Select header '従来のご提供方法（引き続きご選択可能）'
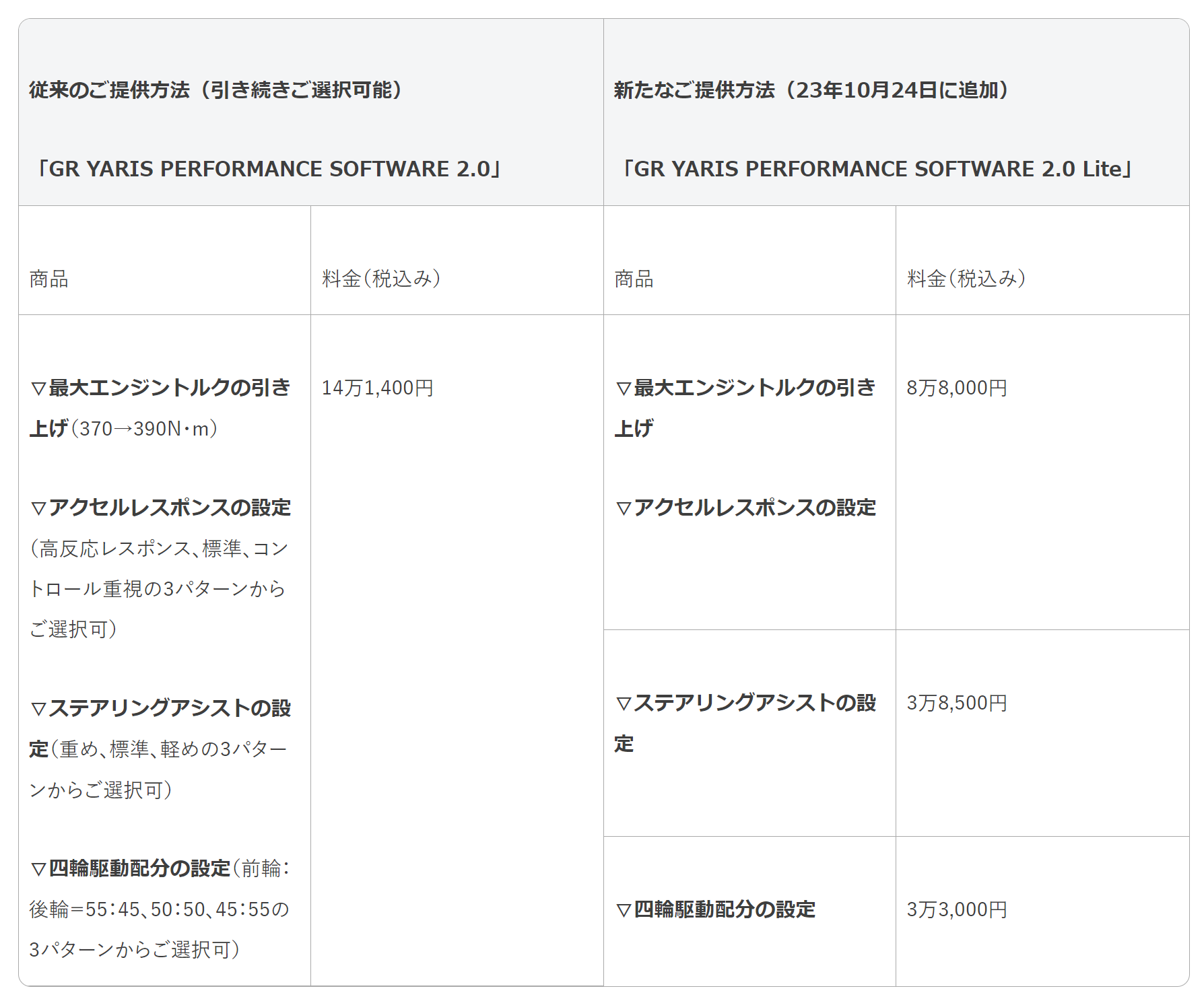This screenshot has height=1001, width=1204. 215,90
